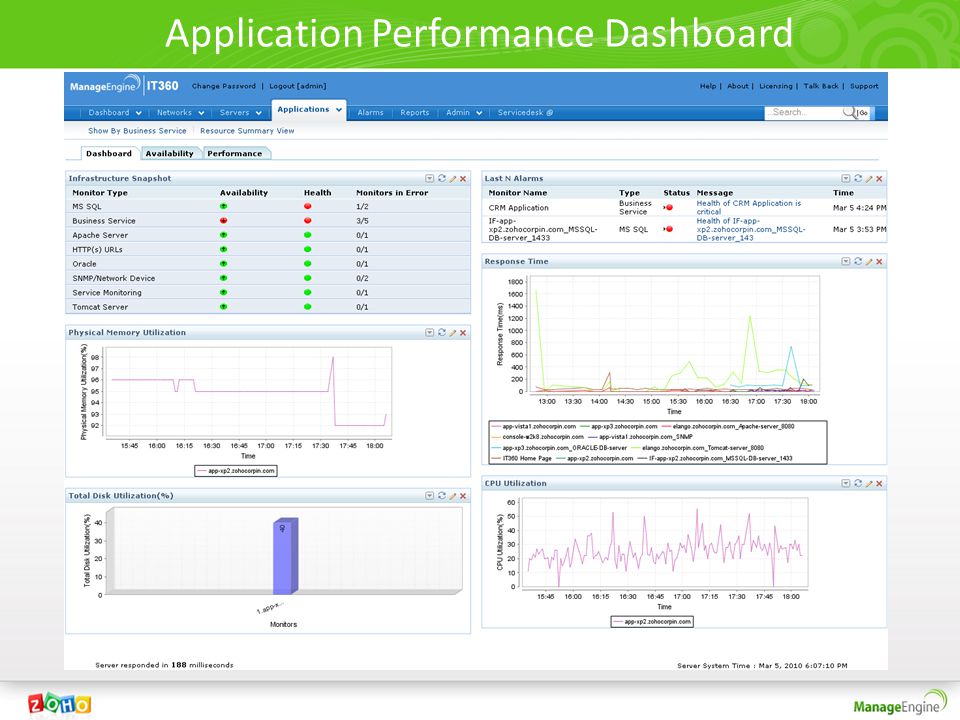Click the ManageEngine IT360 logo
Viewport: 960px width, 720px height.
click(x=124, y=86)
